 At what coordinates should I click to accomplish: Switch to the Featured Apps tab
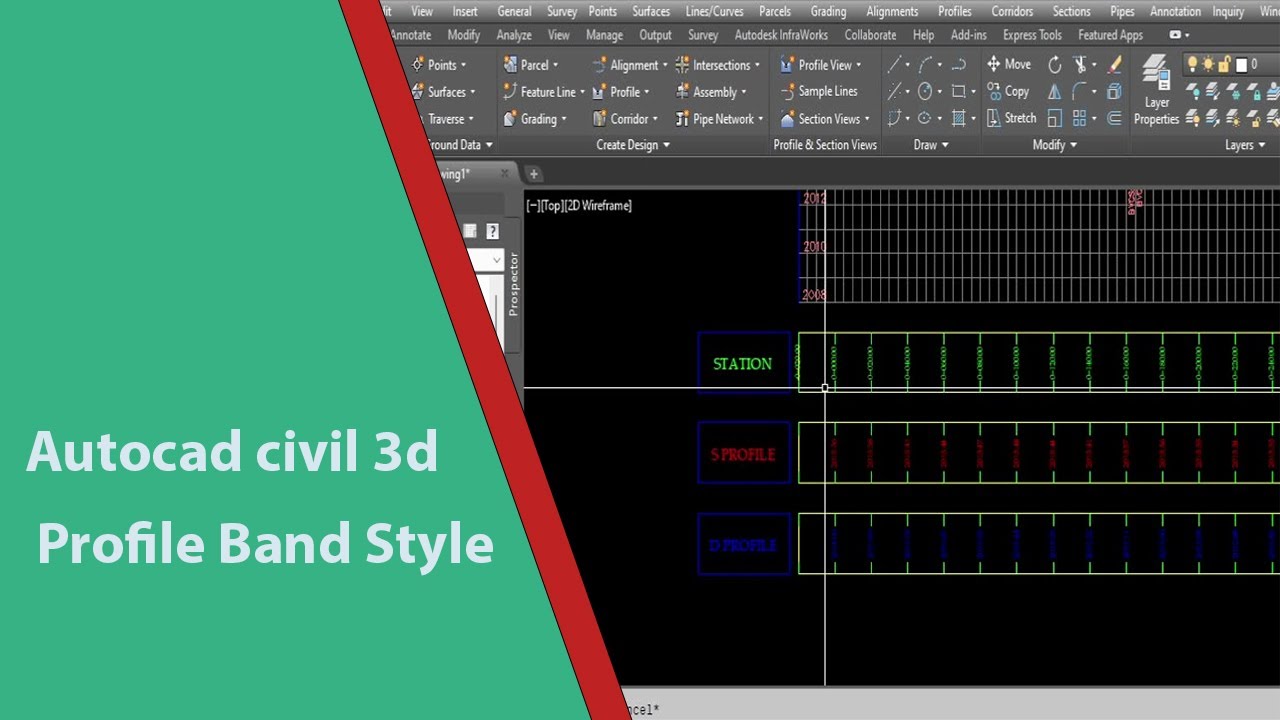tap(1110, 35)
